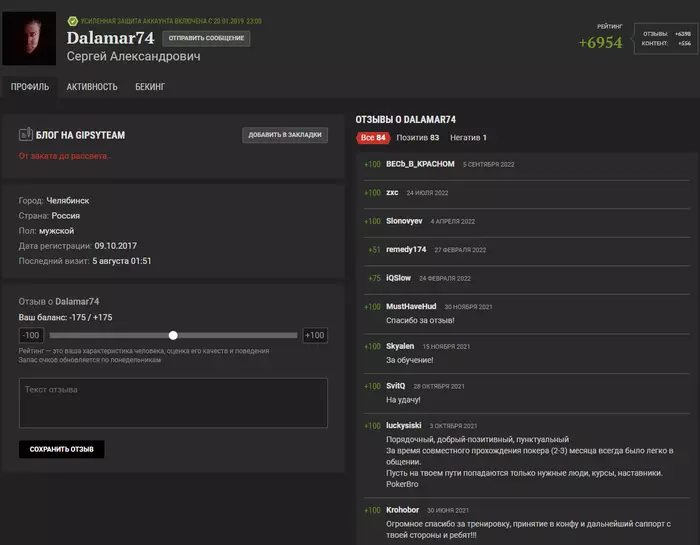Click the +6954 rating value
The height and width of the screenshot is (545, 700).
600,43
